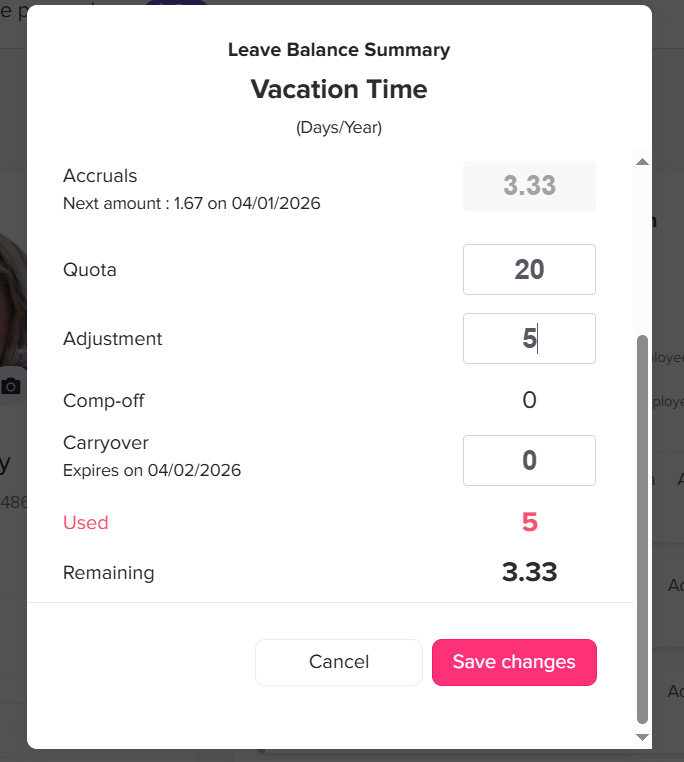Click the Days/Year unit text
This screenshot has height=762, width=684.
339,128
